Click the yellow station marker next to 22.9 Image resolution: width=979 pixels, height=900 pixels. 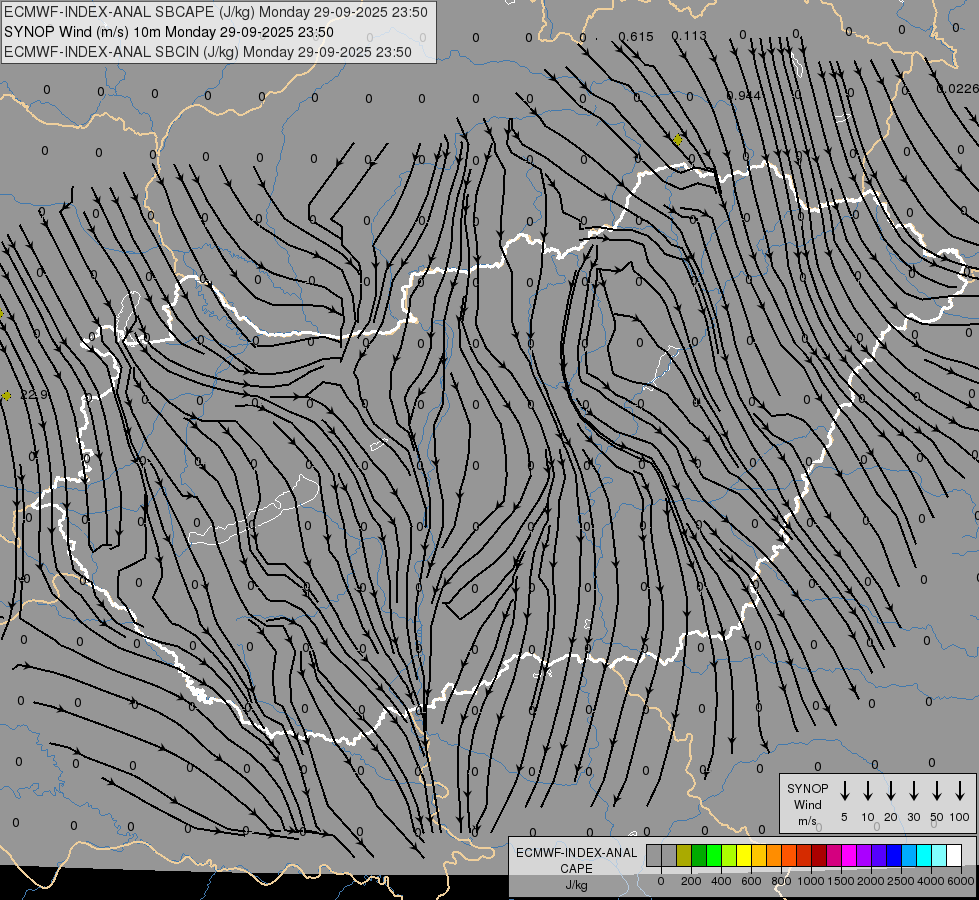tap(7, 395)
